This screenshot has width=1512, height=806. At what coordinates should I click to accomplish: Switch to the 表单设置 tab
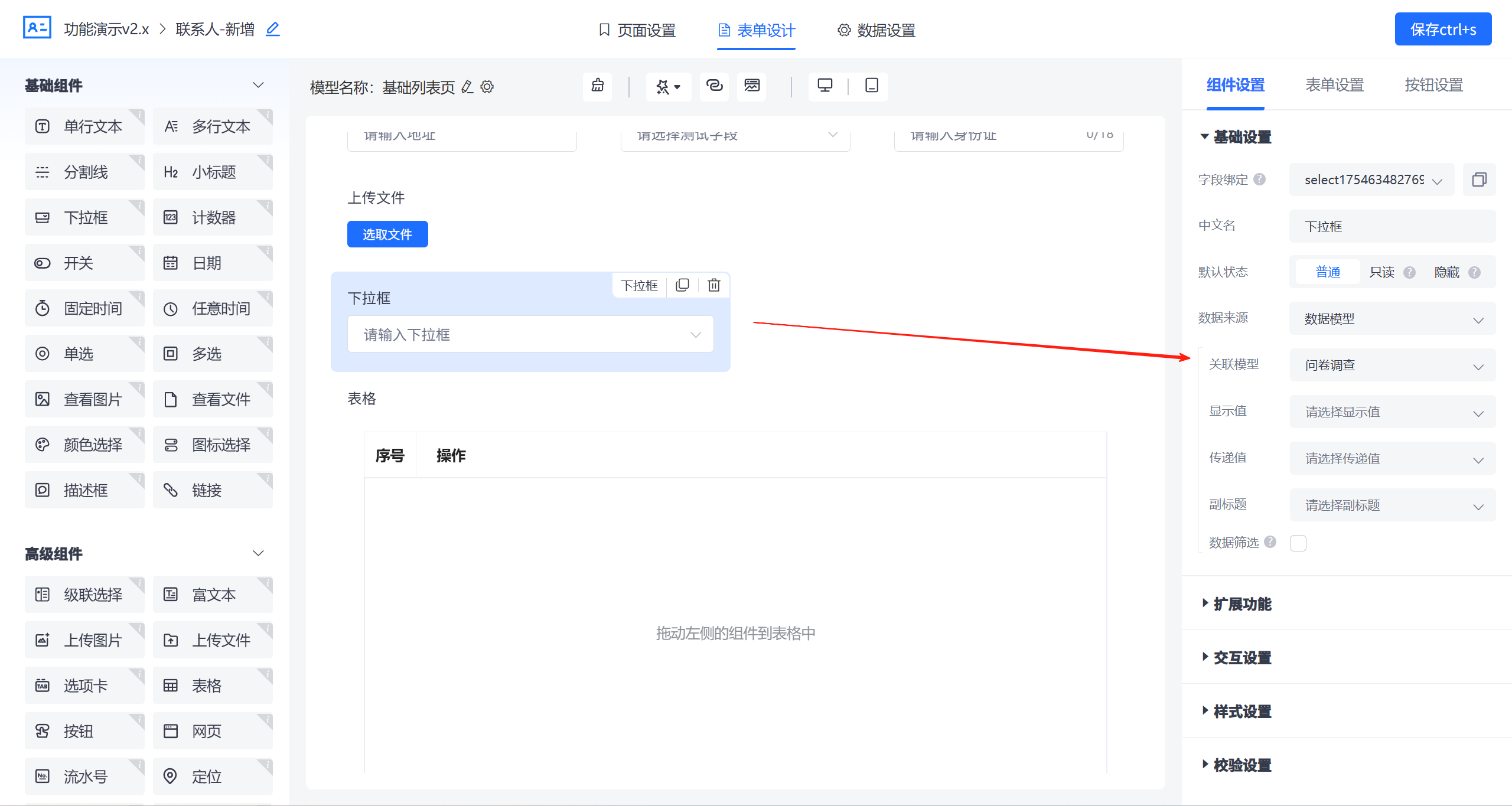[1334, 86]
